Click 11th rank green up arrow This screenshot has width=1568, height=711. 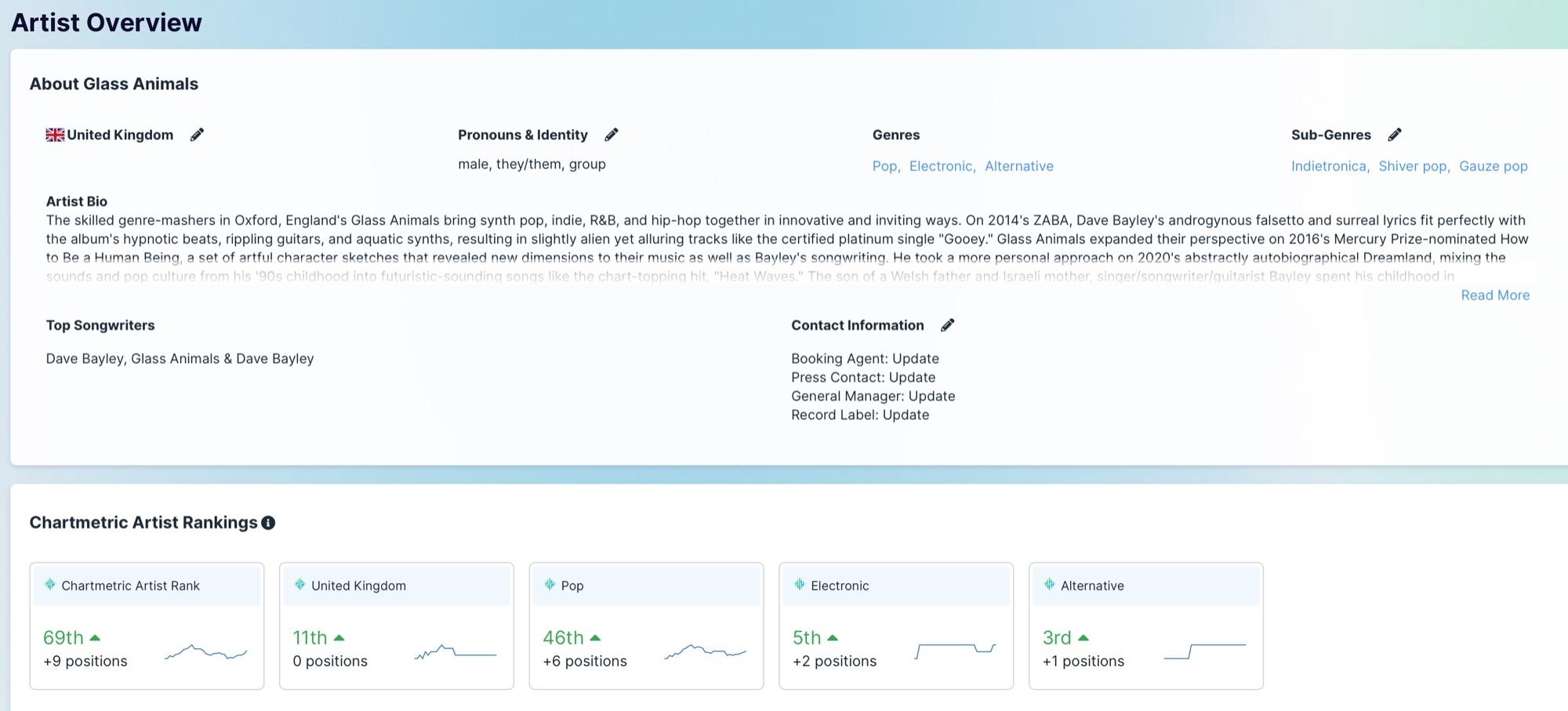pos(339,638)
